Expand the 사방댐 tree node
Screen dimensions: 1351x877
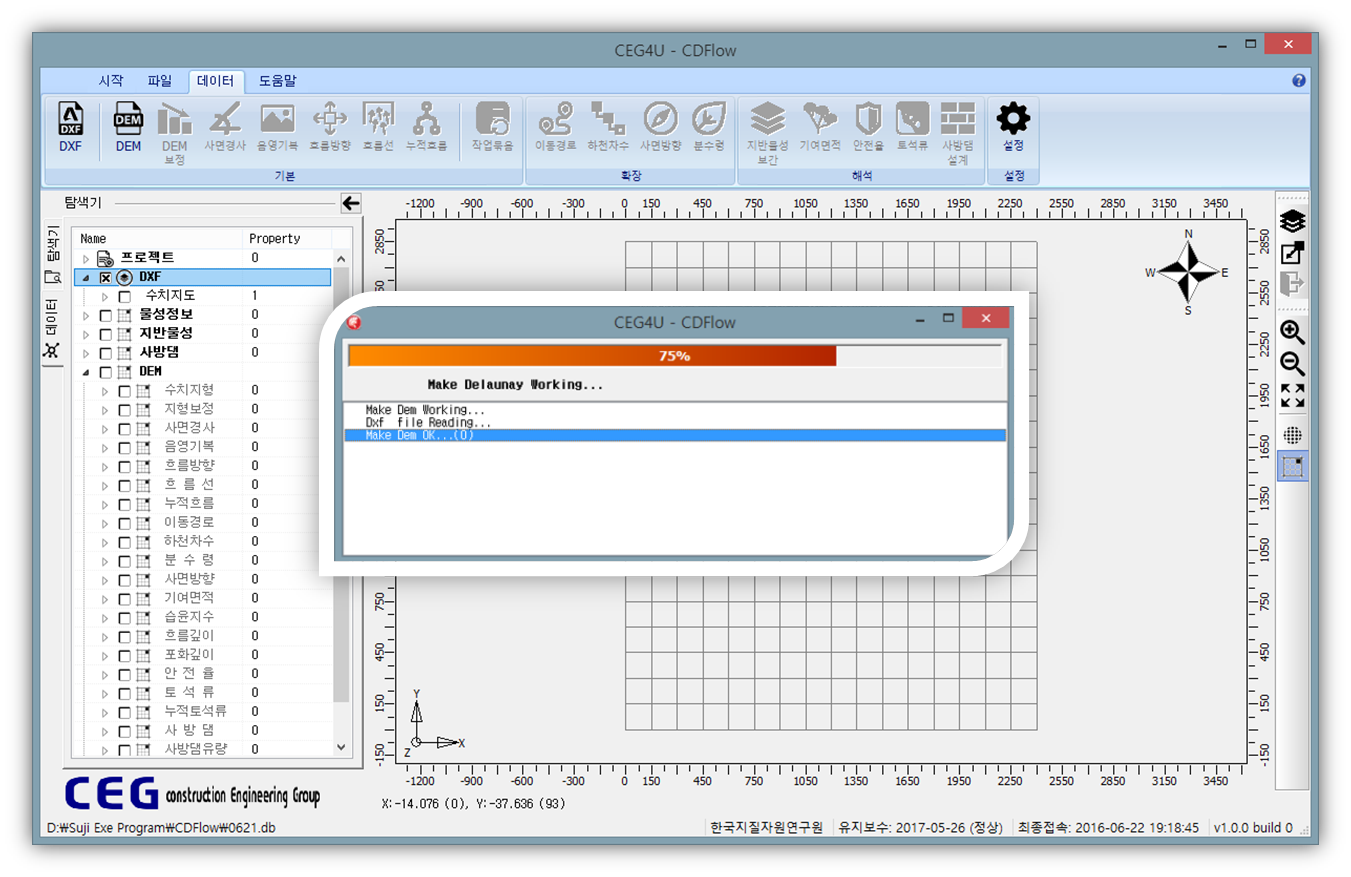coord(87,353)
